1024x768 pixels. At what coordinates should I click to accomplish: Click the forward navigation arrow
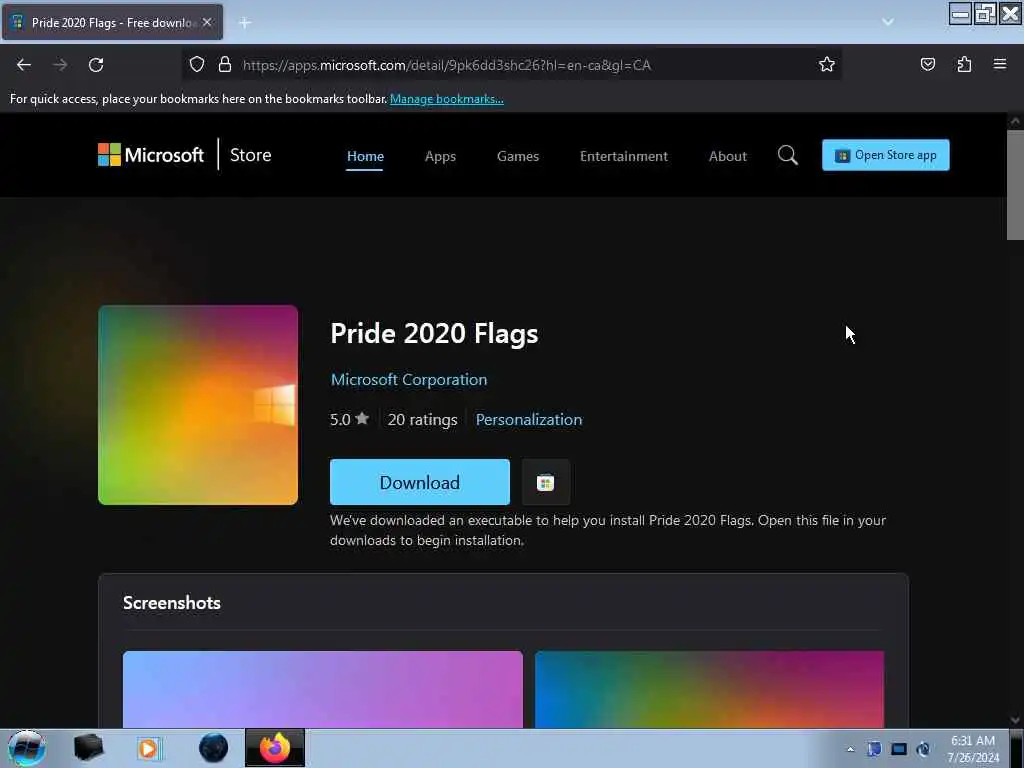click(x=60, y=65)
